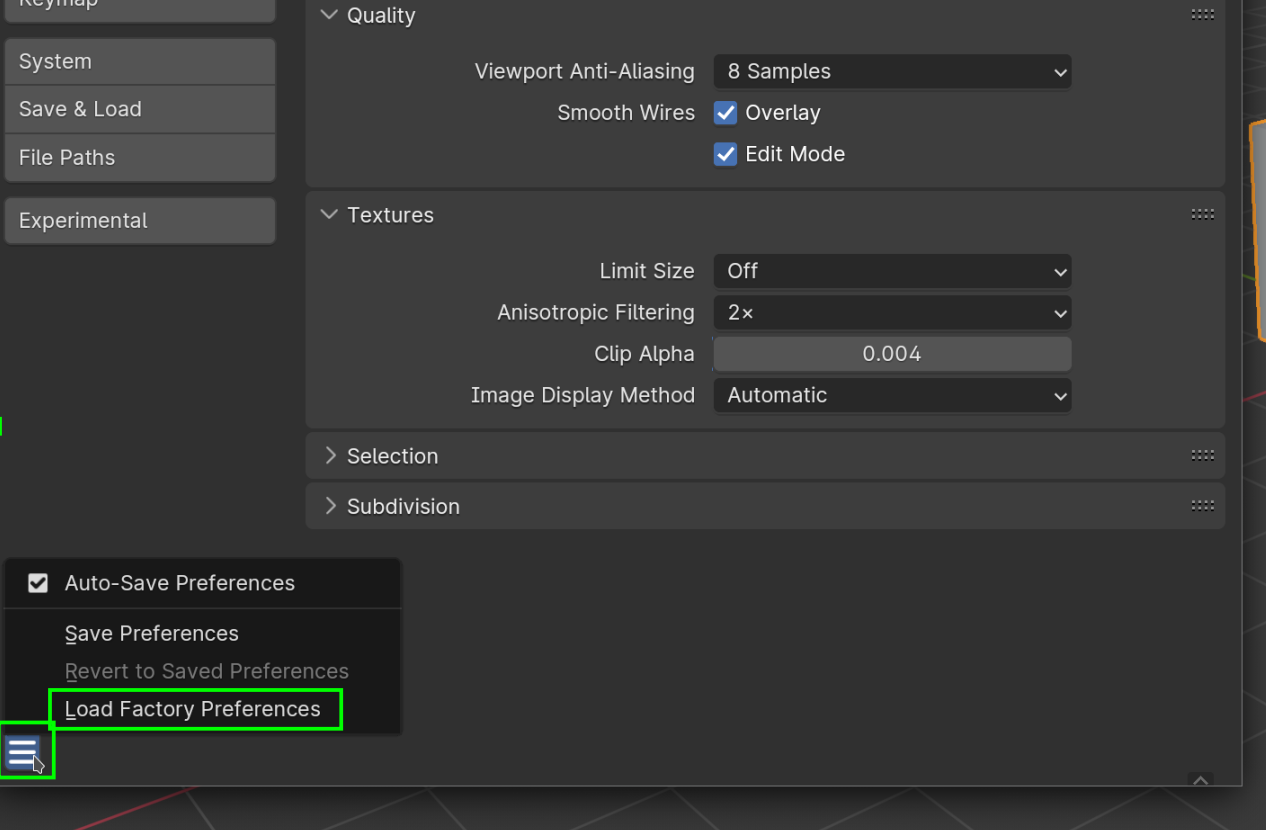Click the hamburger preferences menu button
This screenshot has width=1266, height=830.
[23, 752]
